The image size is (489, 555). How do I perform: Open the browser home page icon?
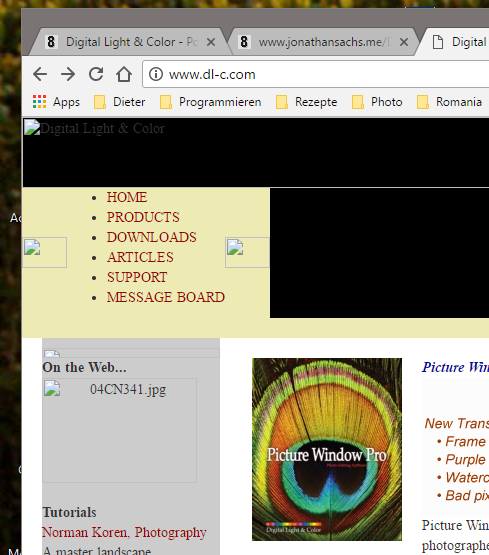[x=124, y=74]
